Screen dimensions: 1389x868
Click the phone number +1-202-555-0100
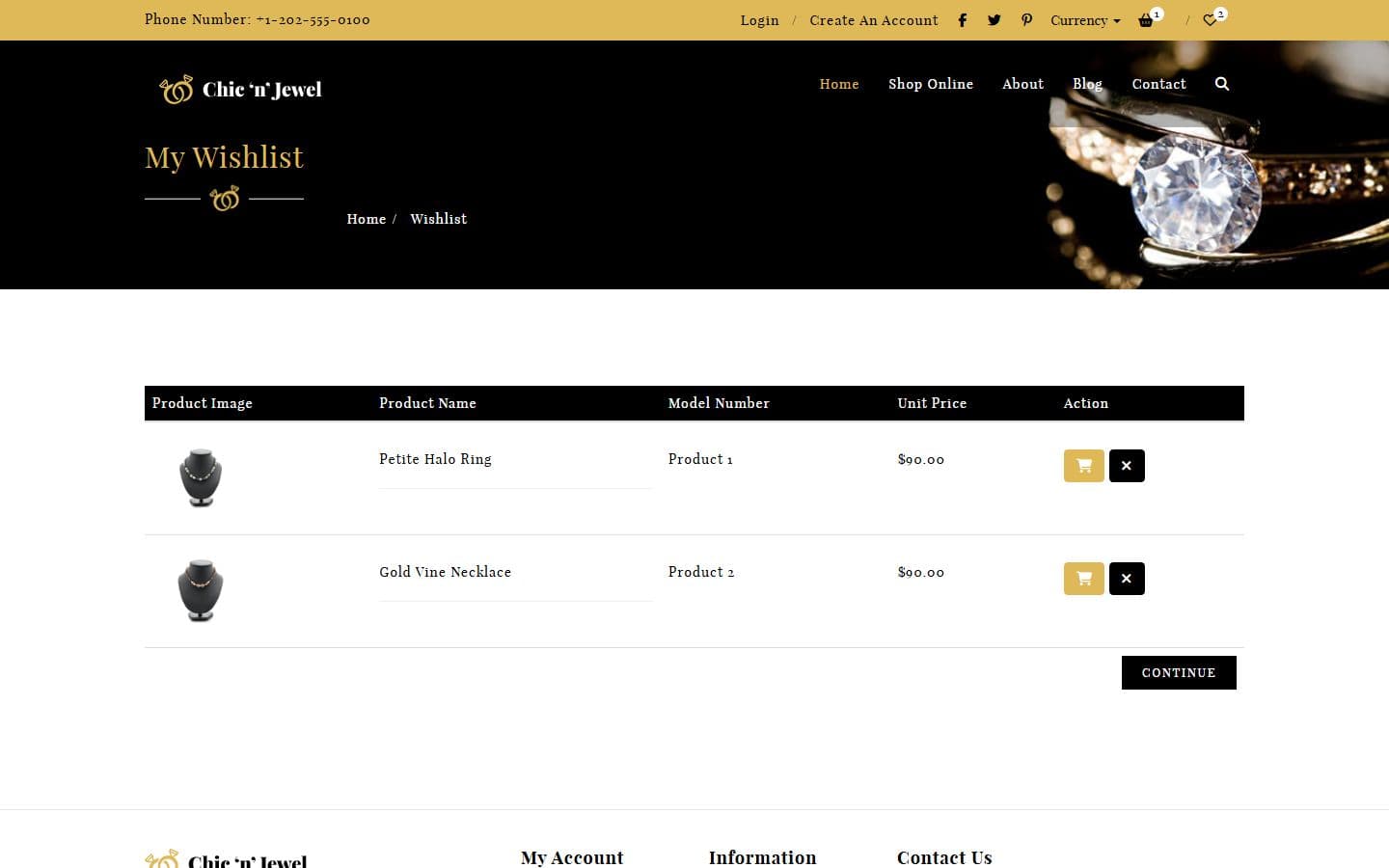pyautogui.click(x=313, y=19)
